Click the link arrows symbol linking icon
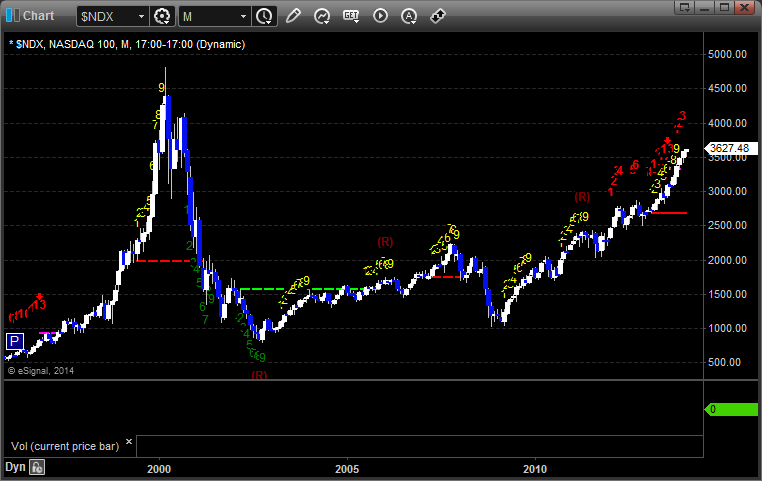 [438, 16]
